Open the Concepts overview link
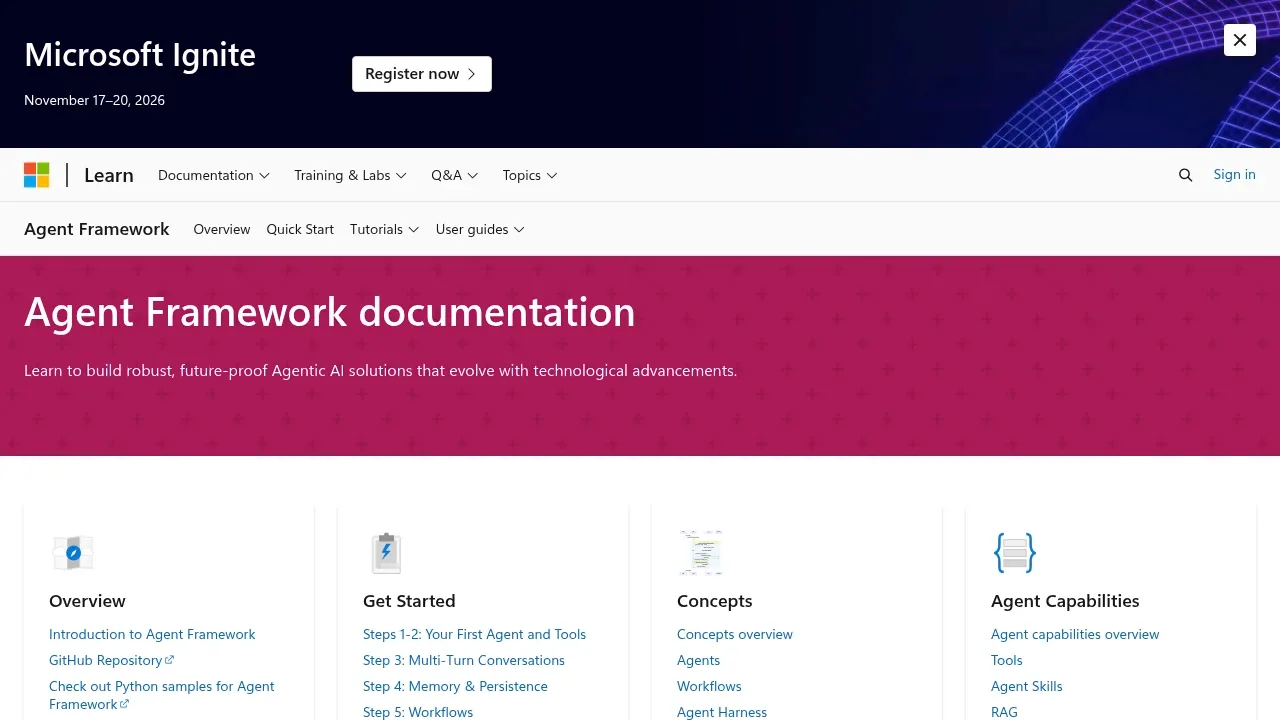This screenshot has width=1280, height=720. 735,634
